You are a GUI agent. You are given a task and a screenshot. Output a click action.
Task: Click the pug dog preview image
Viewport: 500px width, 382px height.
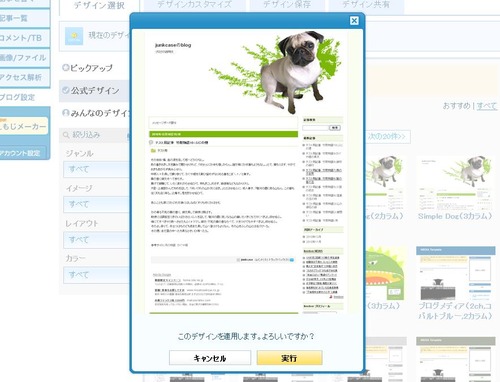293,73
